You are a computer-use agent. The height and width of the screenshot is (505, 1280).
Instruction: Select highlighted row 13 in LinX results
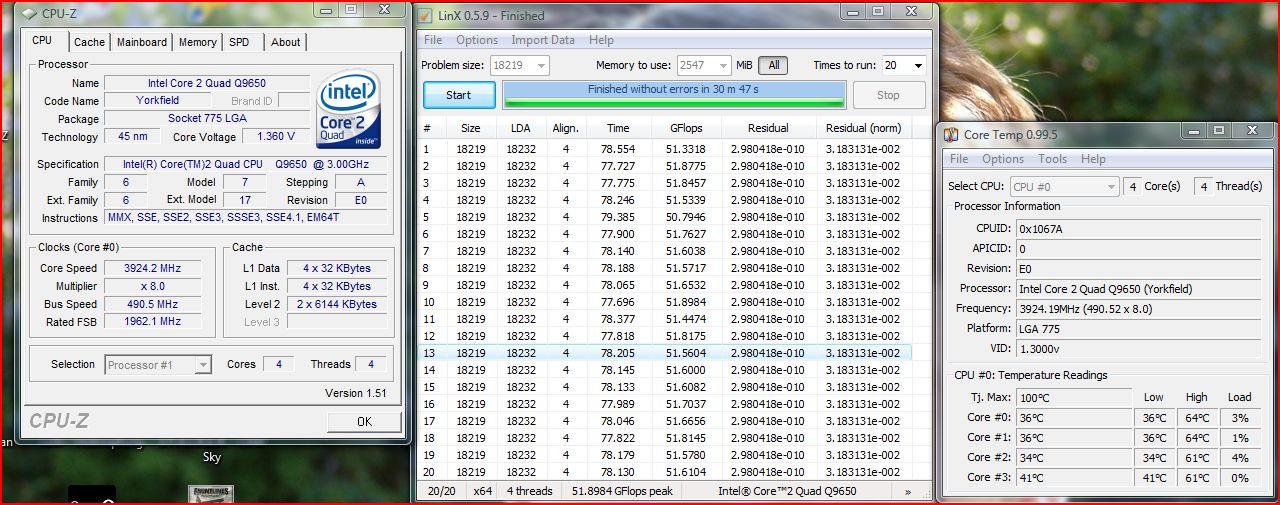coord(667,353)
